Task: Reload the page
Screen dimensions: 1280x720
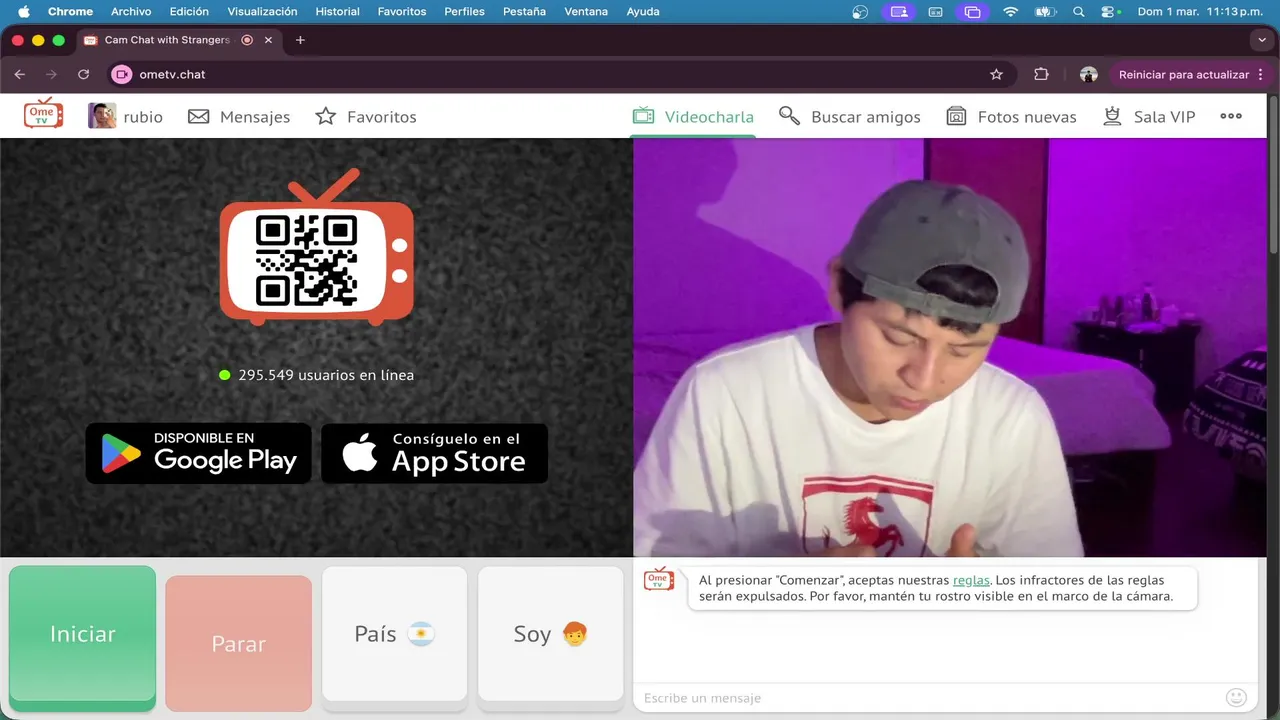Action: (x=83, y=74)
